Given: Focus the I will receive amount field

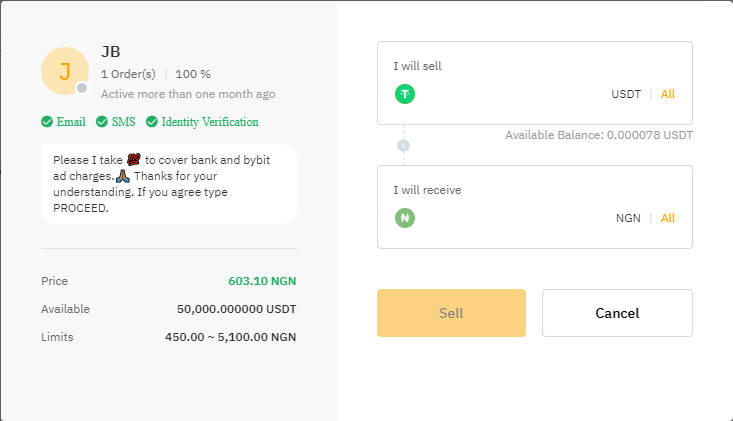Looking at the screenshot, I should pos(510,218).
